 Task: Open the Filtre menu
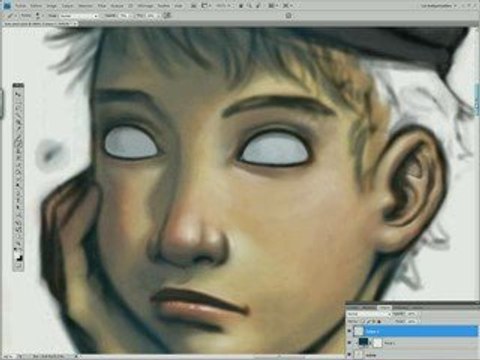(102, 6)
